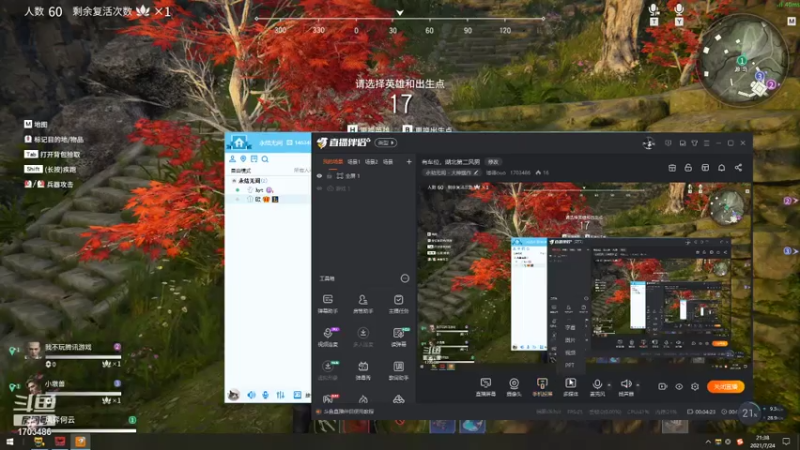Switch to the 场景2 tab
This screenshot has height=450, width=800.
pos(371,162)
